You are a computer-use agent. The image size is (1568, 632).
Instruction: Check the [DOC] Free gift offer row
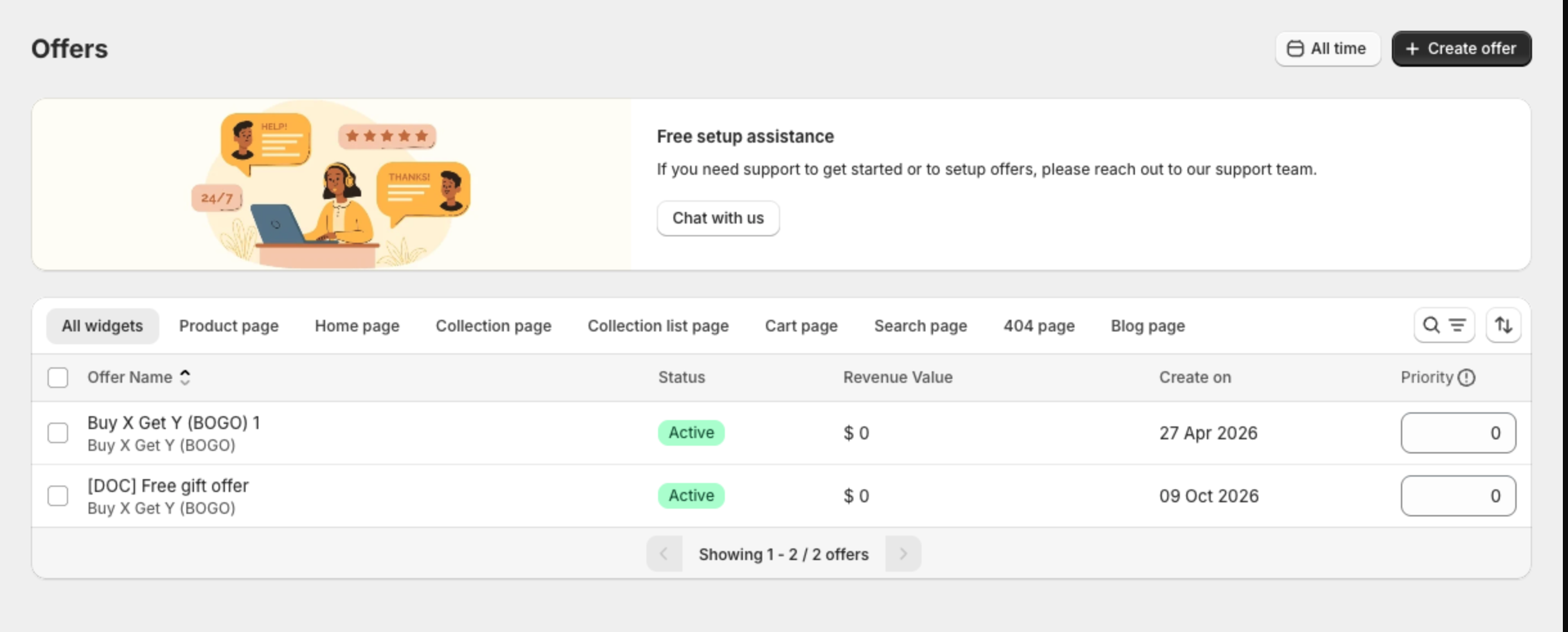click(58, 496)
